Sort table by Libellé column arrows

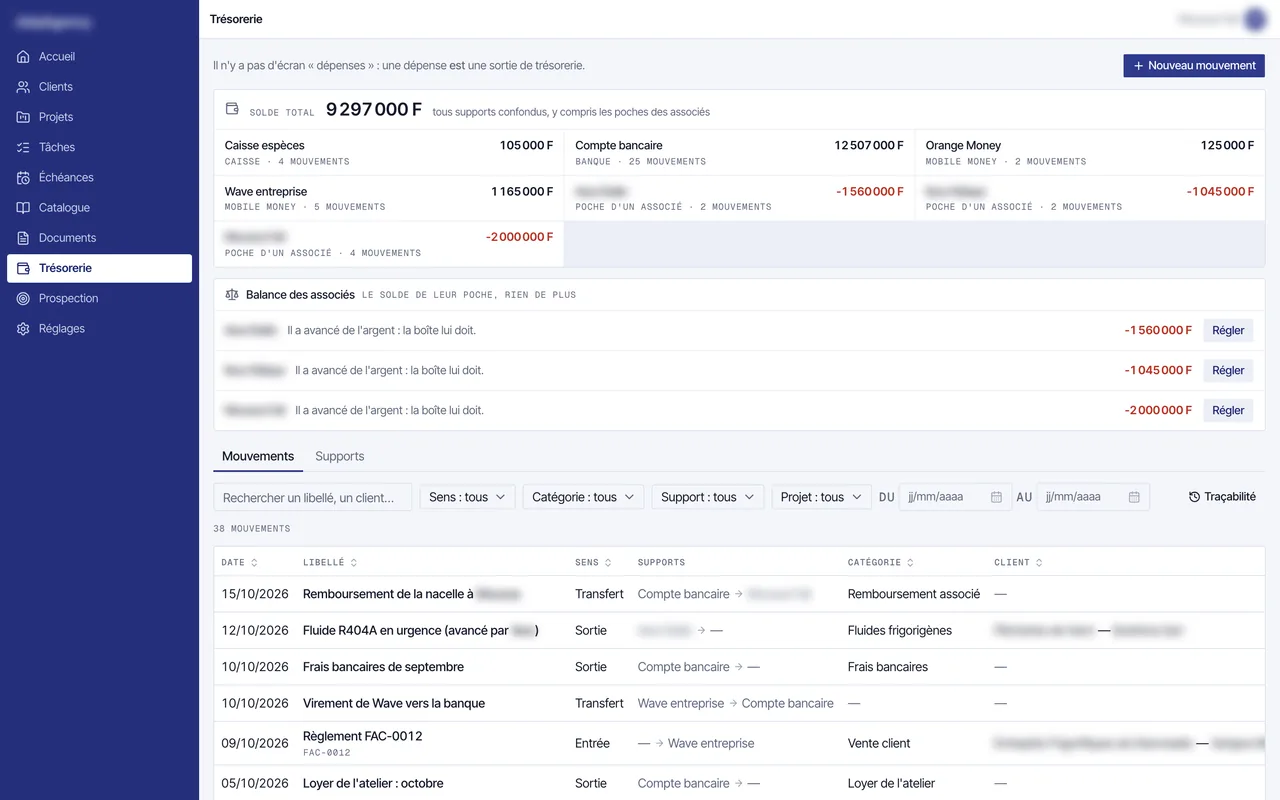354,563
